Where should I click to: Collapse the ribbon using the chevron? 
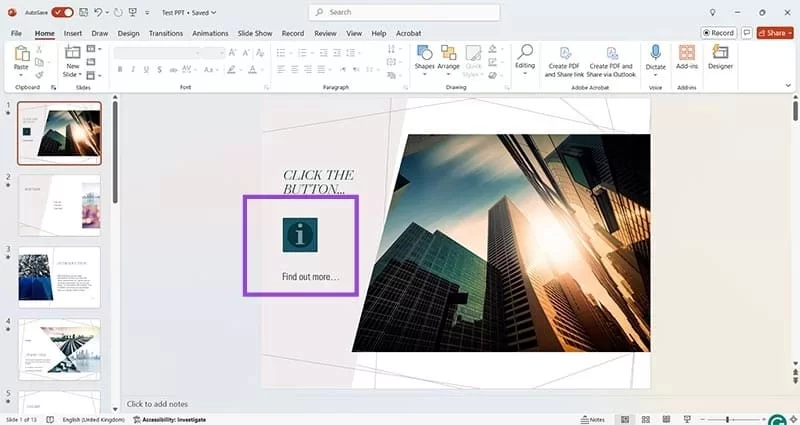[x=789, y=87]
